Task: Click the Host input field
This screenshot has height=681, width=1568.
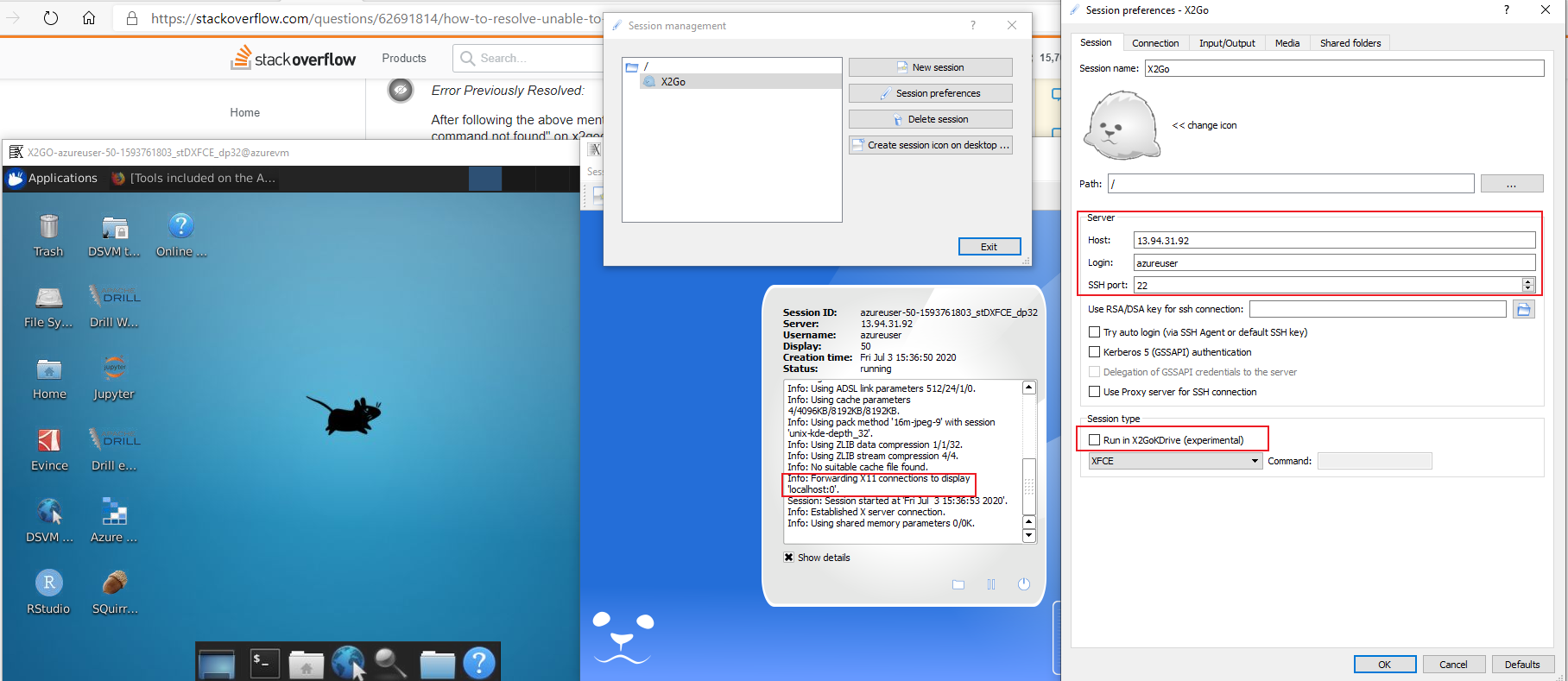Action: click(1335, 240)
